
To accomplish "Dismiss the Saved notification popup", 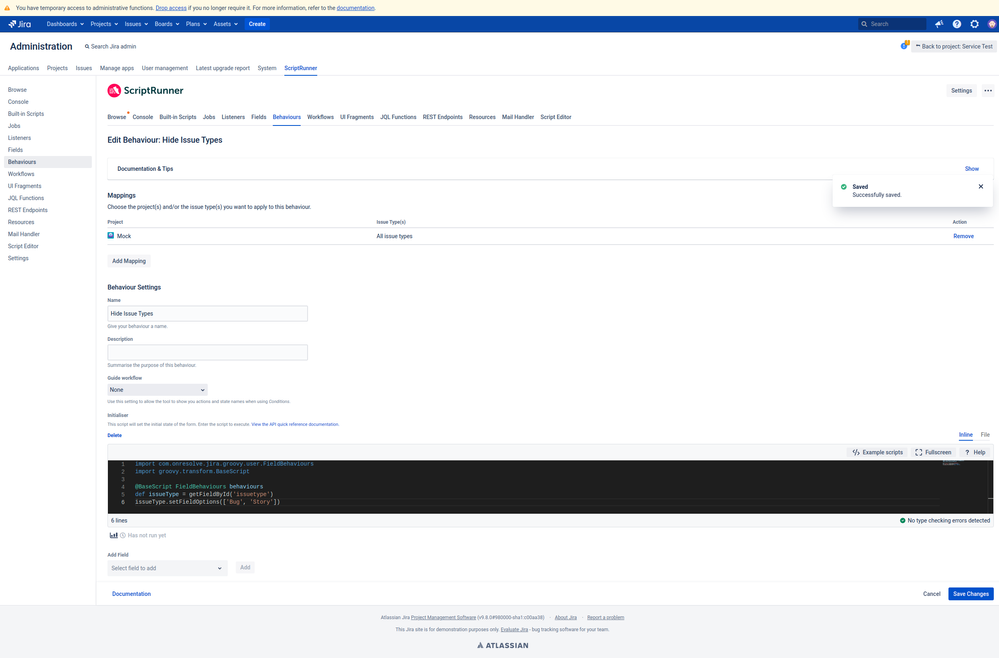I will [980, 186].
